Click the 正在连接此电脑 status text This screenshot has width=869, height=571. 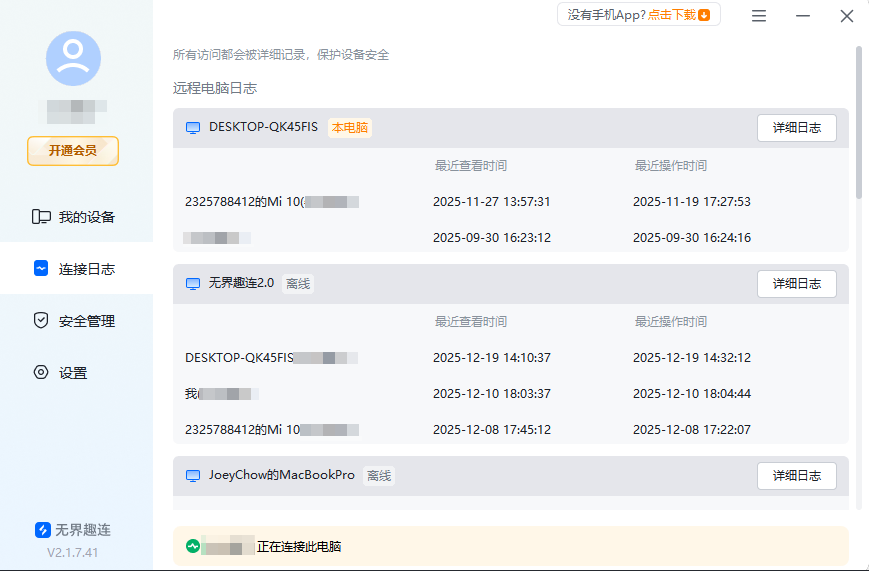(299, 547)
